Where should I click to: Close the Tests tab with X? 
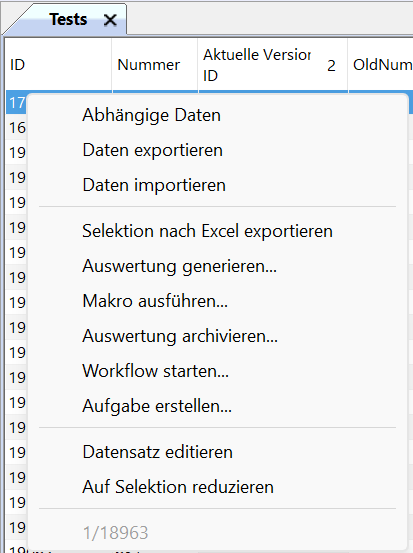click(110, 20)
